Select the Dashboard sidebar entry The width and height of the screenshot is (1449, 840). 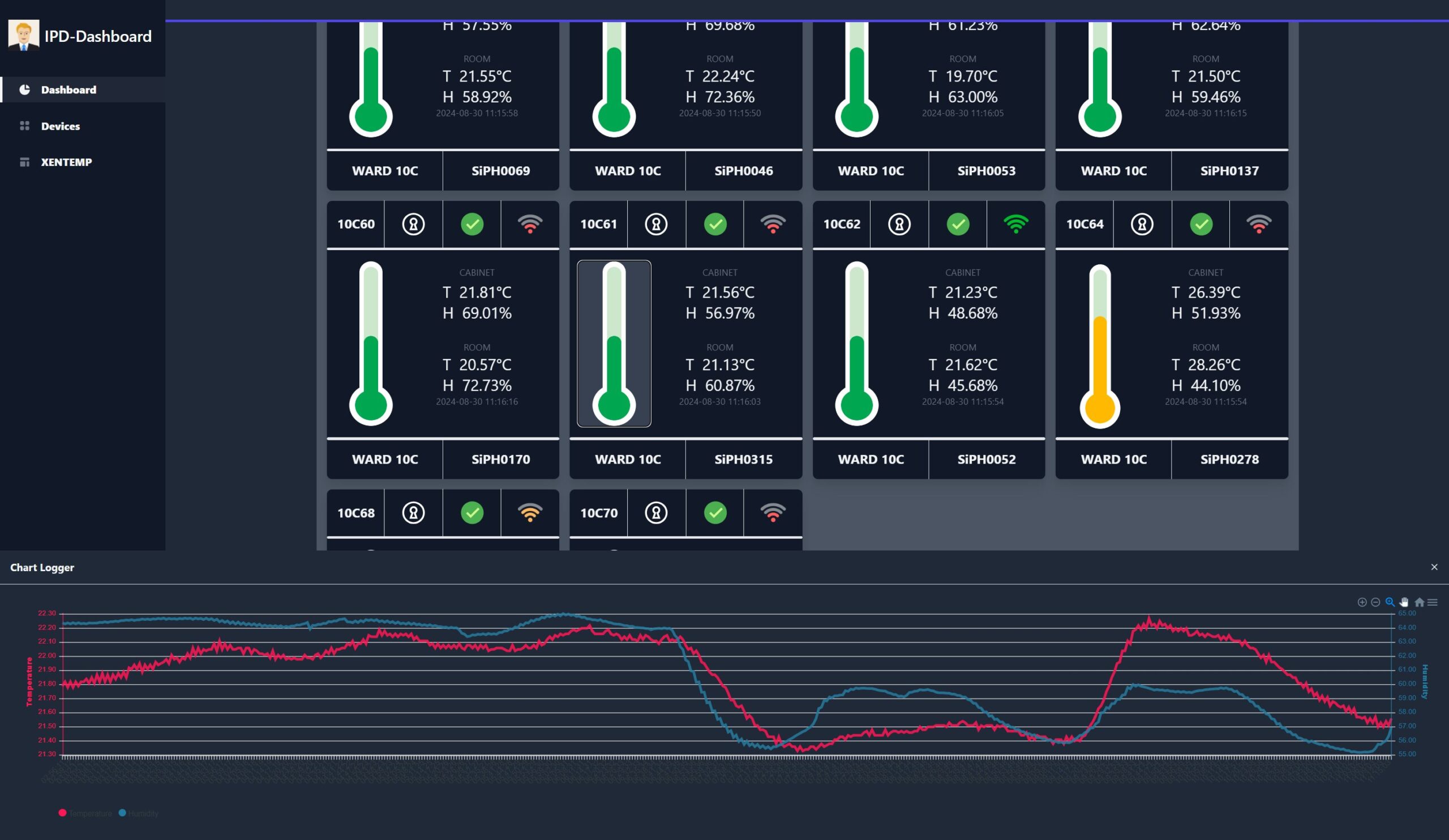click(x=68, y=89)
